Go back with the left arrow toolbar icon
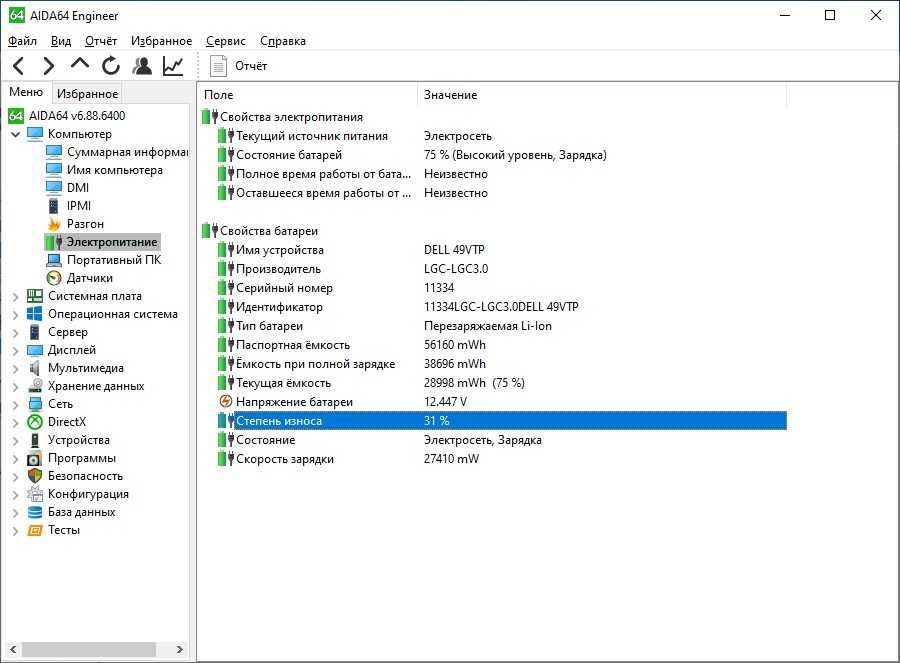900x663 pixels. tap(18, 66)
